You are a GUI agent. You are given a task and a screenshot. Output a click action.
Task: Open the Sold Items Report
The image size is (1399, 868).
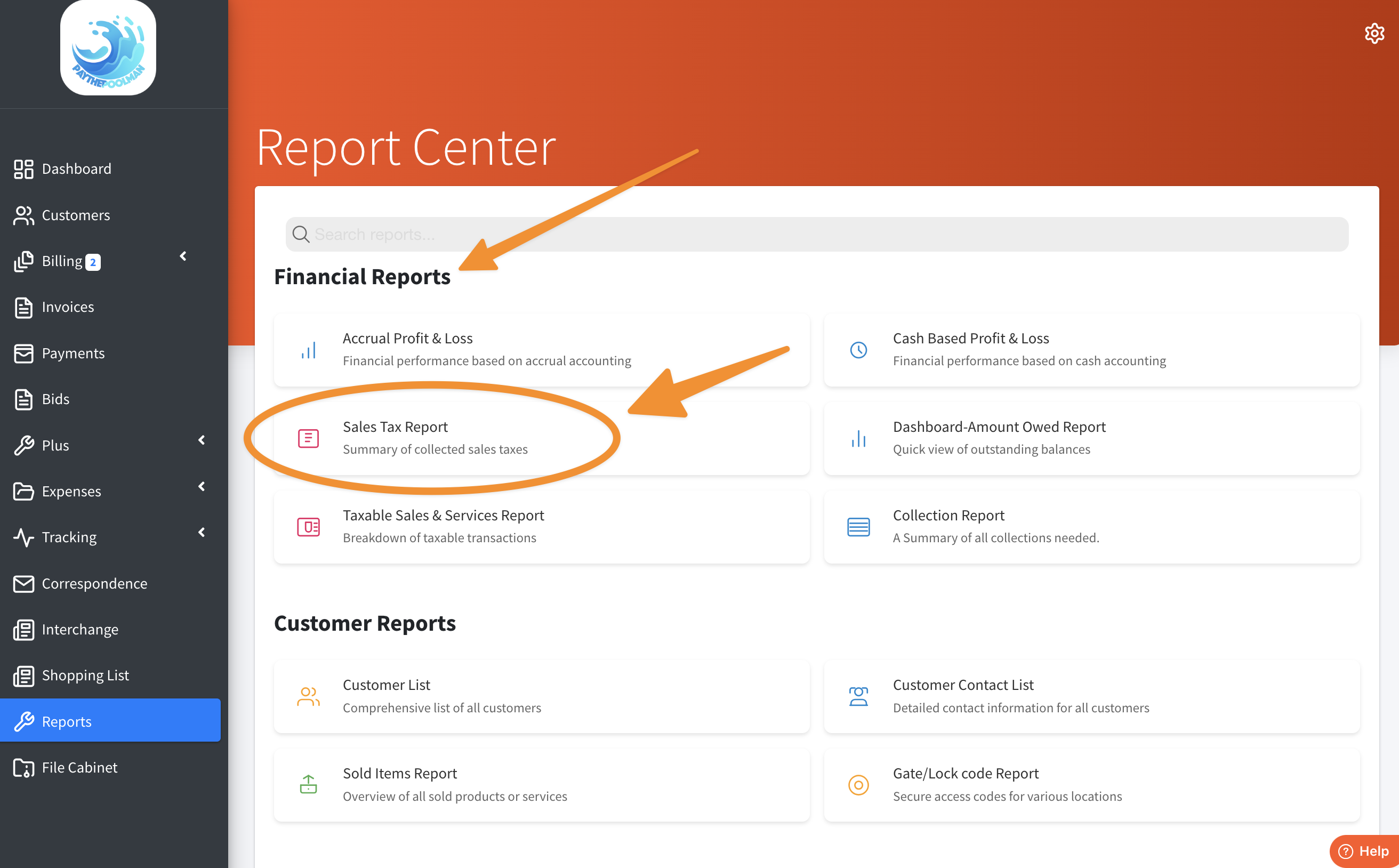pyautogui.click(x=541, y=785)
